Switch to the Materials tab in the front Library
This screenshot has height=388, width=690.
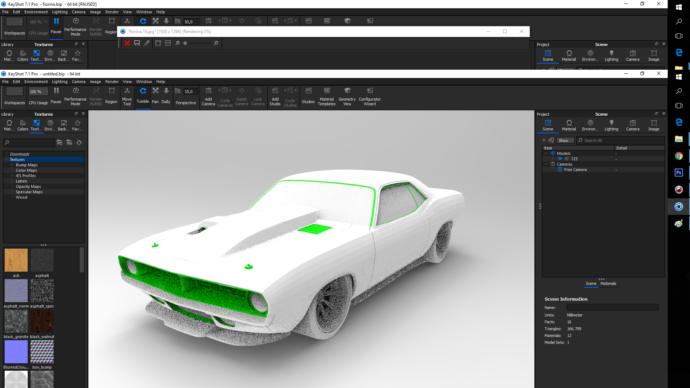point(9,125)
